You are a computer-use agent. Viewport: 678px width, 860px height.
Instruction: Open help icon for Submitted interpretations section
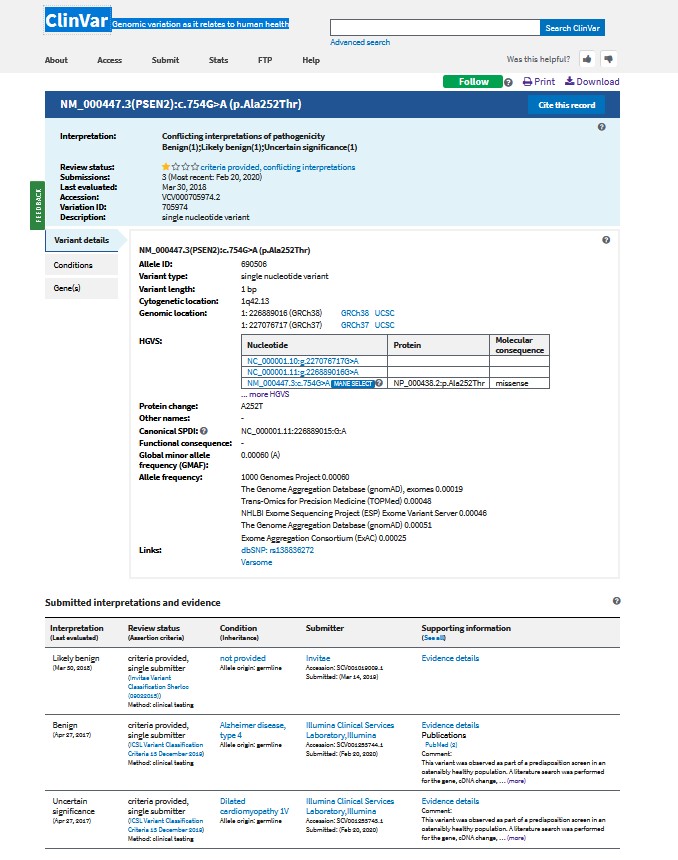[x=617, y=601]
